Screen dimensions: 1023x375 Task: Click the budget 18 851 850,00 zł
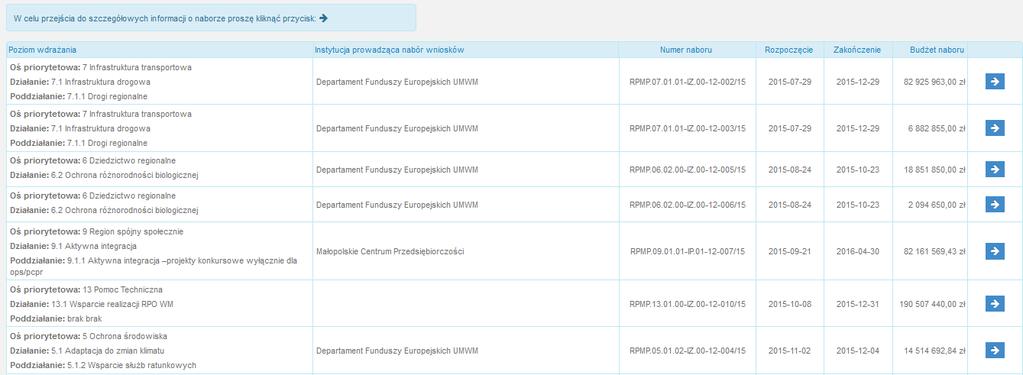click(x=934, y=170)
